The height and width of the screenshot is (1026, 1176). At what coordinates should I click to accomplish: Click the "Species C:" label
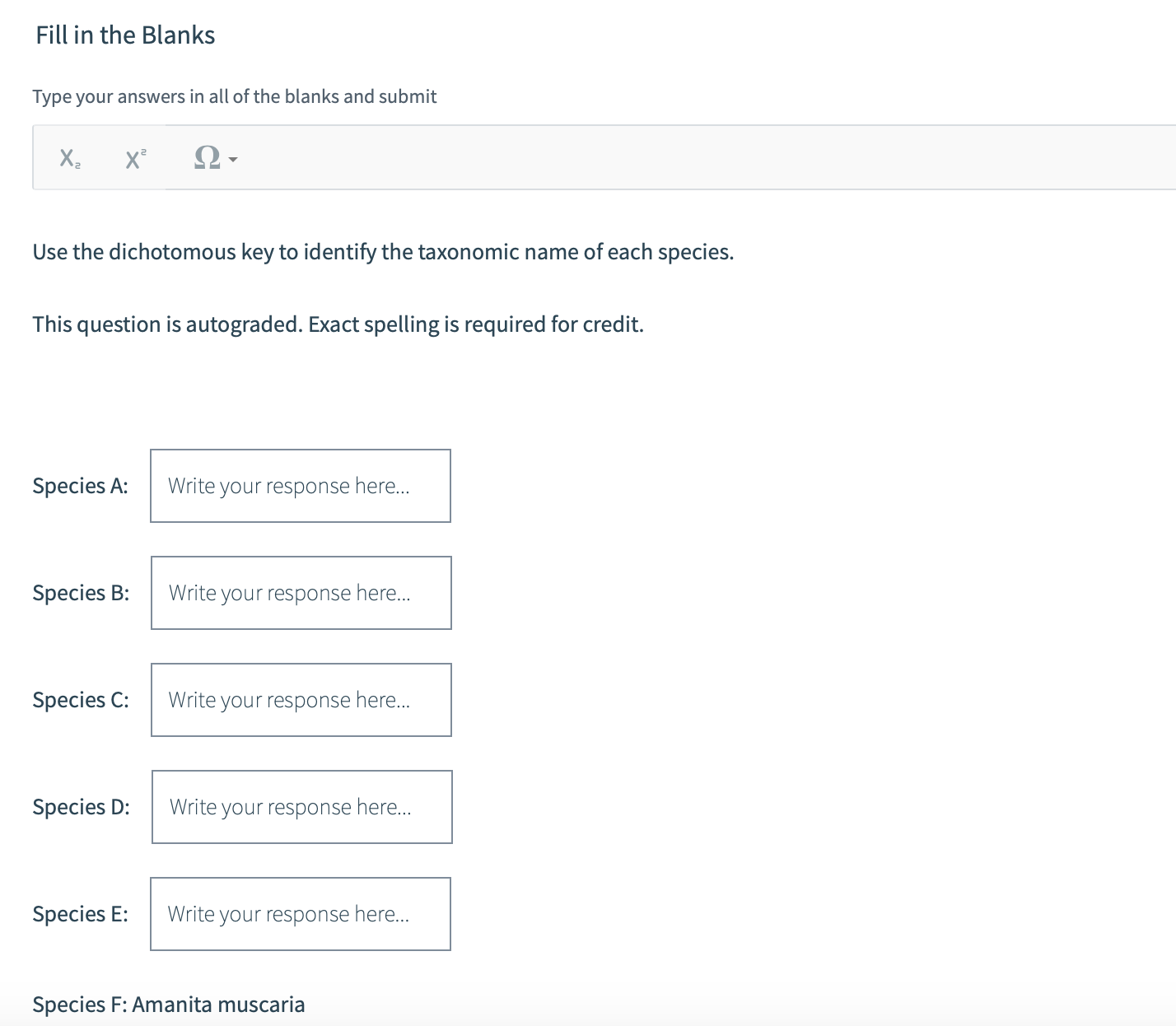[x=81, y=700]
